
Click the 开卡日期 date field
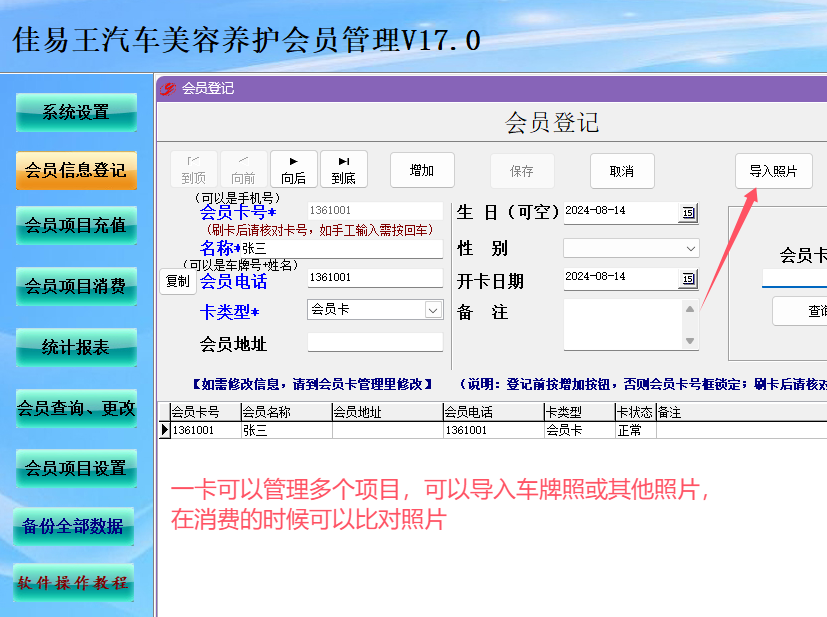click(x=621, y=277)
